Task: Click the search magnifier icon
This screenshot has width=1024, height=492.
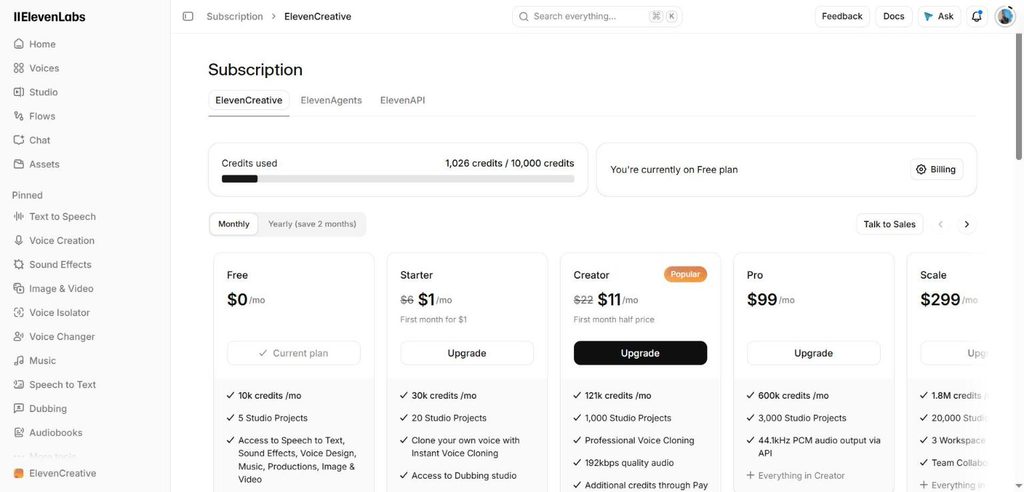Action: (524, 16)
